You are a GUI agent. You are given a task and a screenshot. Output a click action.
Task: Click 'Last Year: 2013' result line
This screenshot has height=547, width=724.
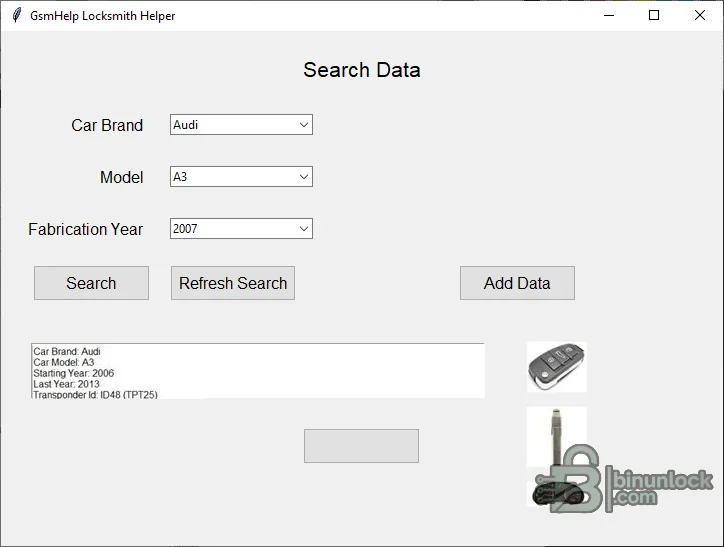tap(66, 384)
